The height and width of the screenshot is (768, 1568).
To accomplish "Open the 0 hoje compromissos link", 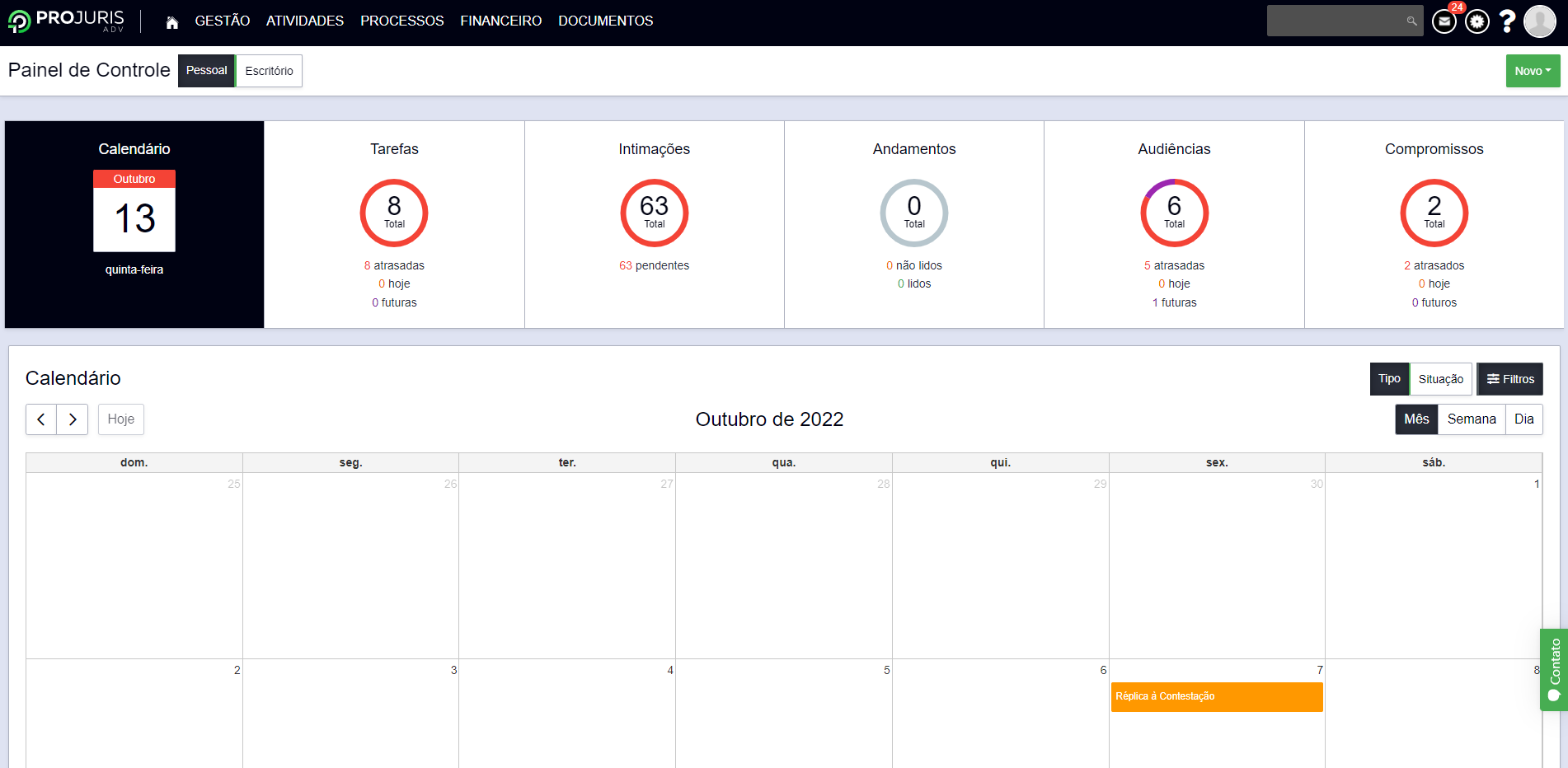I will [x=1434, y=283].
